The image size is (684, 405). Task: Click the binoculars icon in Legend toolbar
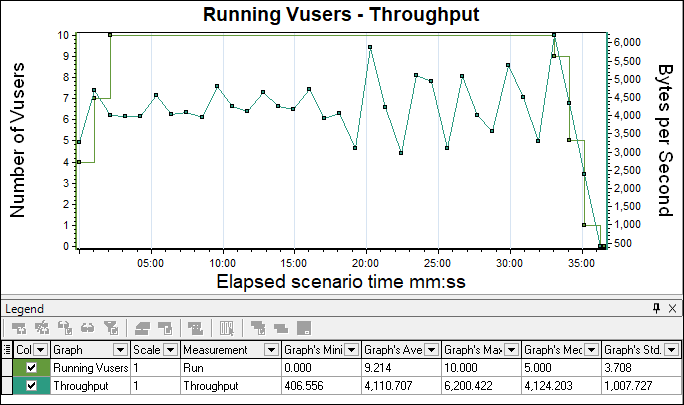tap(88, 327)
